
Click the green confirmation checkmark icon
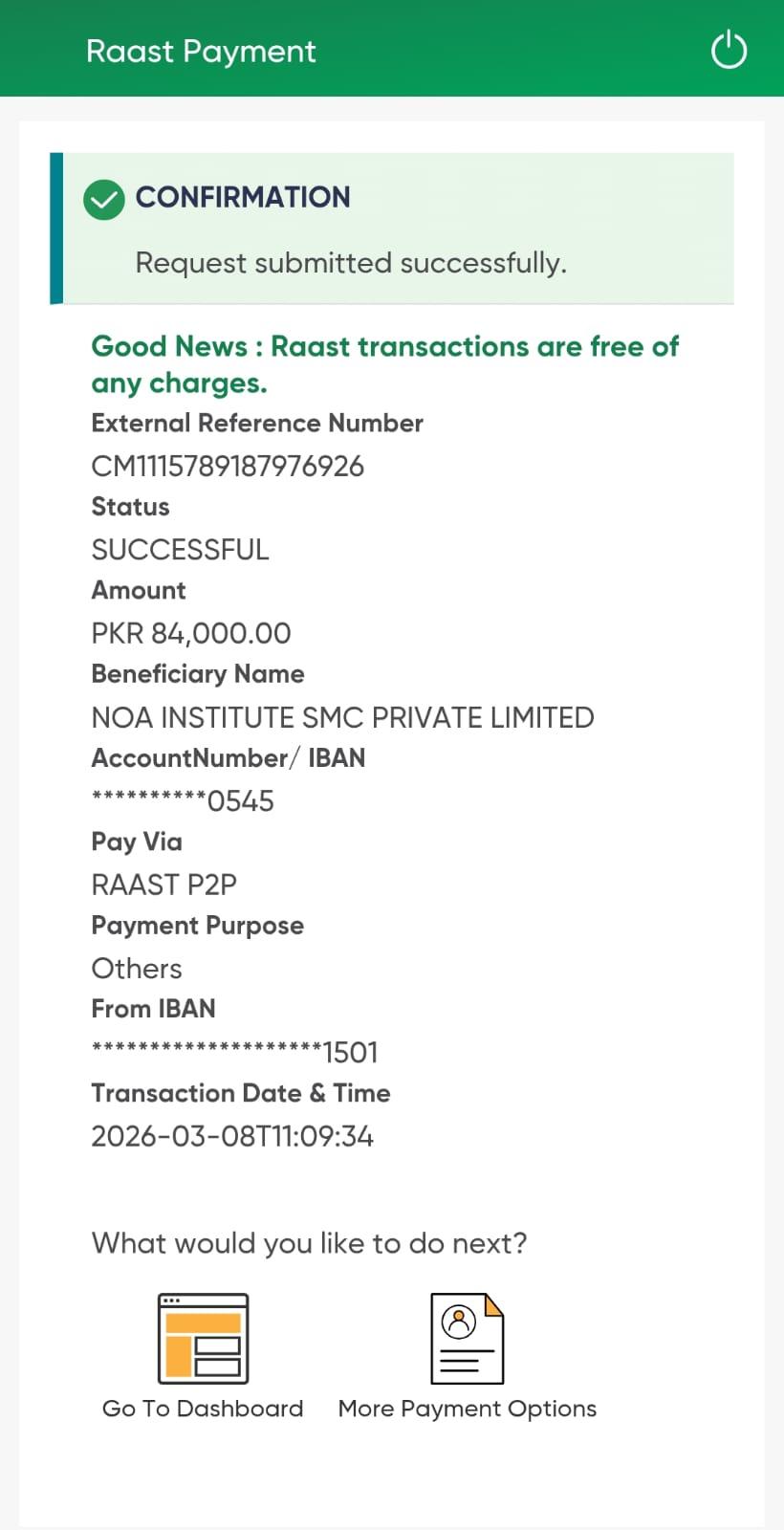pyautogui.click(x=104, y=199)
